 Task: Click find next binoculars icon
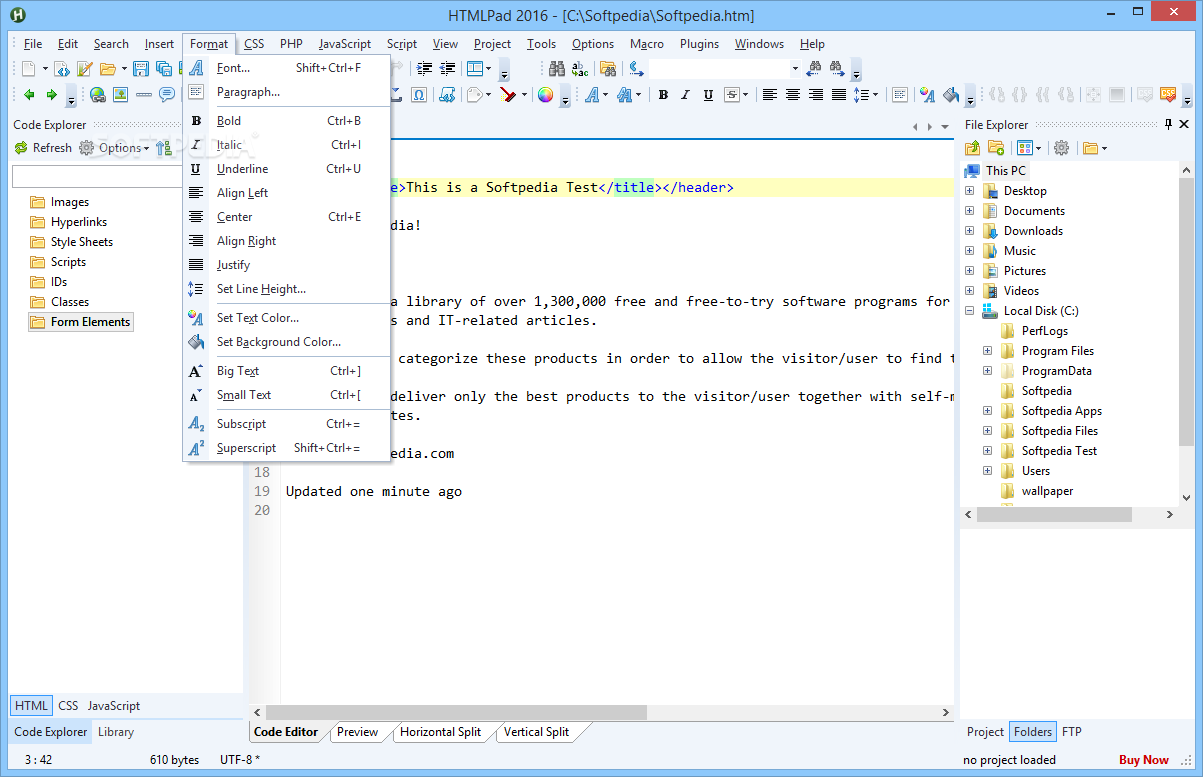pyautogui.click(x=836, y=69)
